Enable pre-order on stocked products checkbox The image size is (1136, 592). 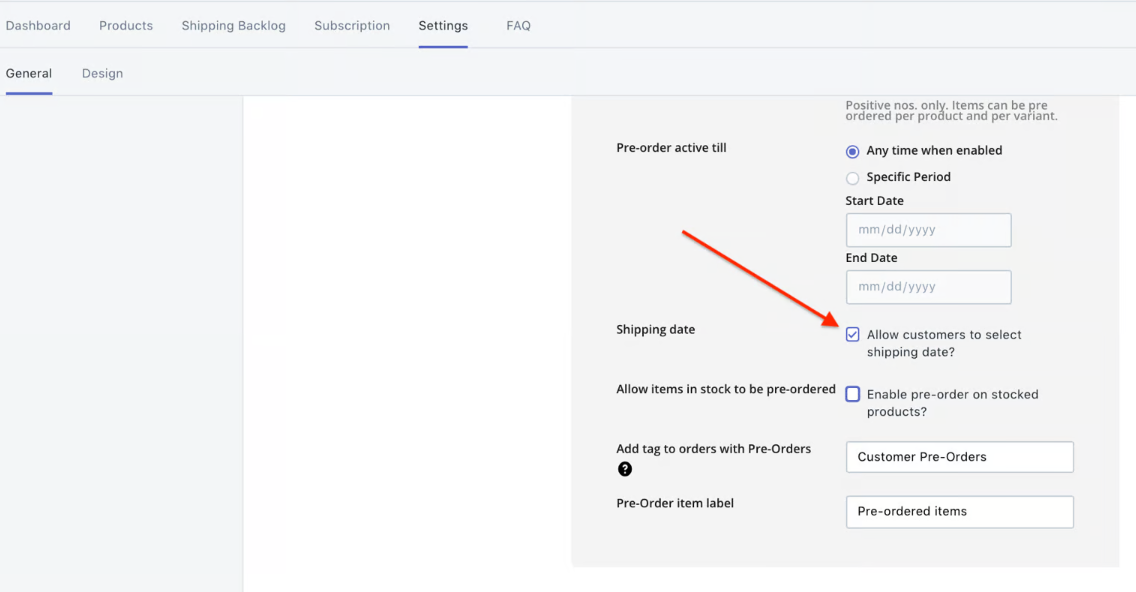coord(853,394)
